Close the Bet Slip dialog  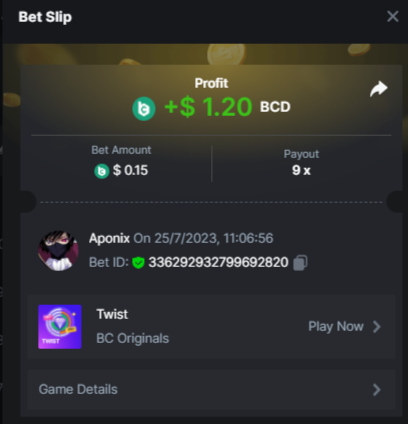(393, 16)
